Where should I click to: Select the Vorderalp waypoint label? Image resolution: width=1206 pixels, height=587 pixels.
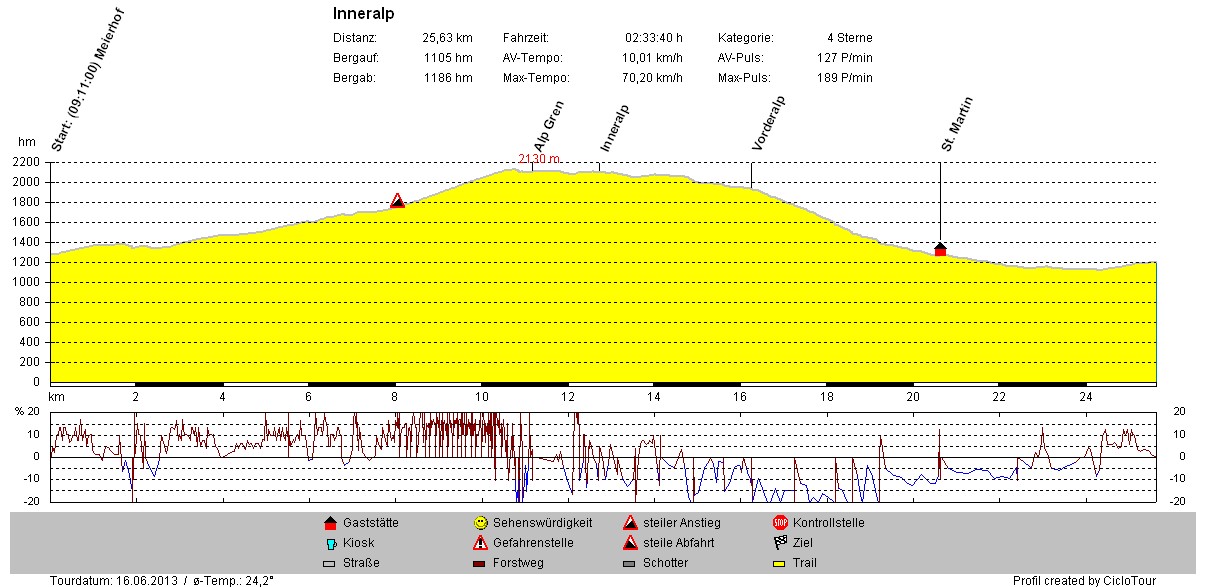tap(768, 124)
